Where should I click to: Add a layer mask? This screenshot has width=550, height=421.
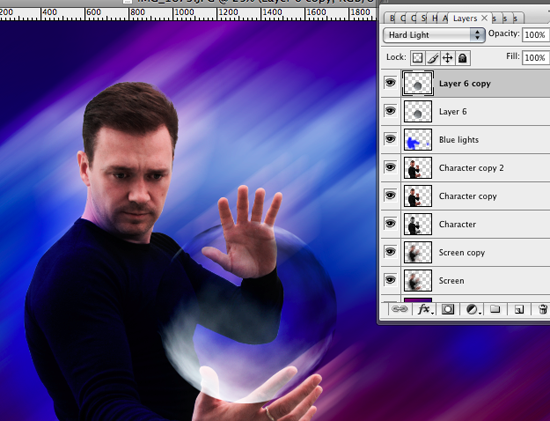[448, 309]
